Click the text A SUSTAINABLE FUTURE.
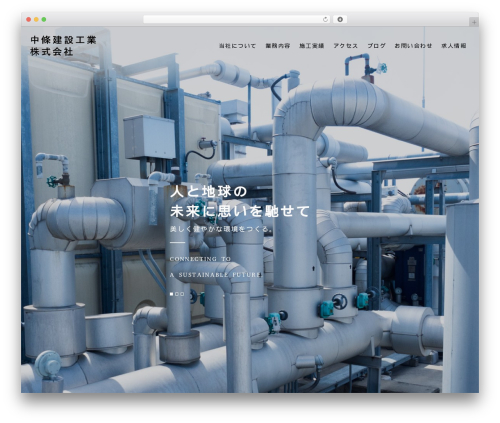 tap(216, 275)
